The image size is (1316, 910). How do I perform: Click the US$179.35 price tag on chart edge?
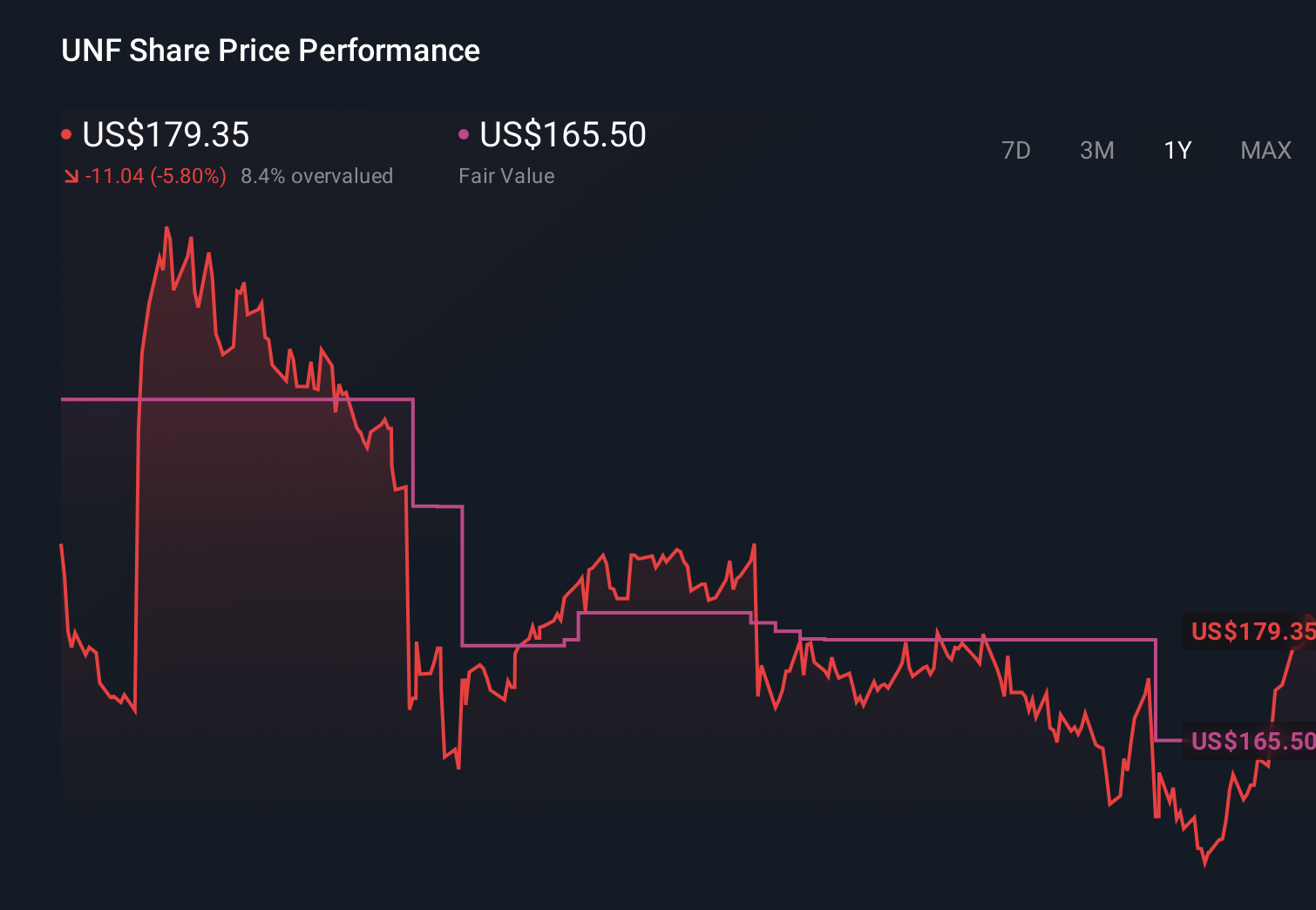click(1251, 632)
